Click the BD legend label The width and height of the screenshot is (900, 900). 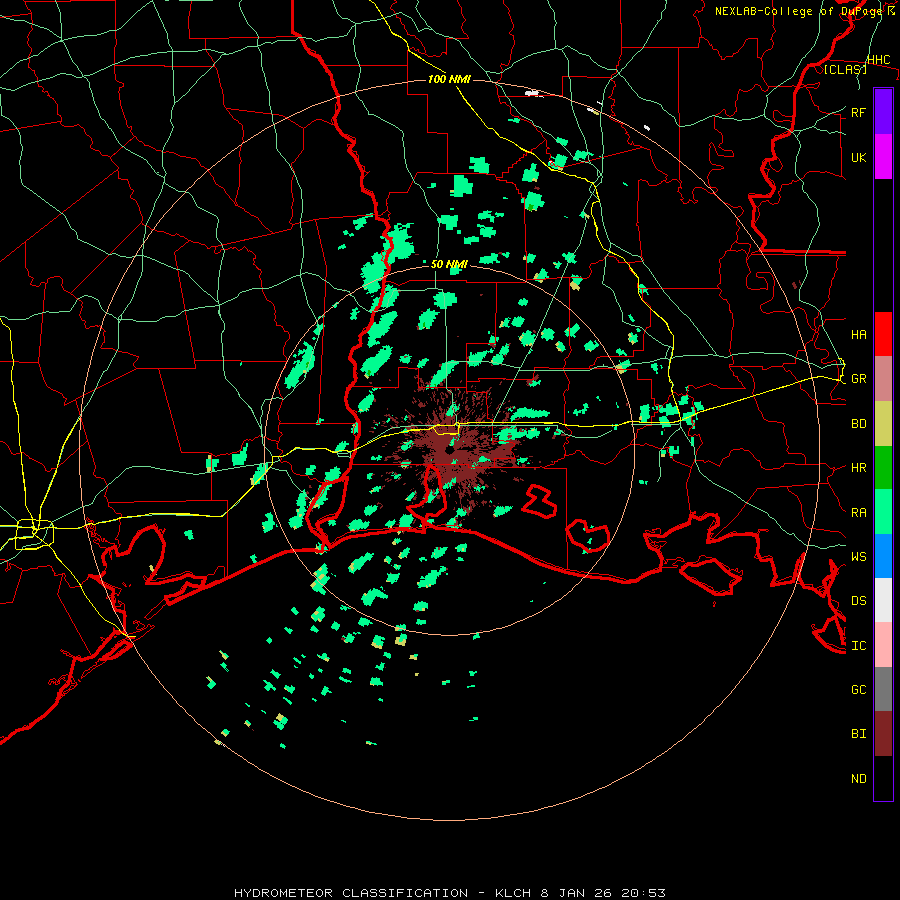click(858, 424)
